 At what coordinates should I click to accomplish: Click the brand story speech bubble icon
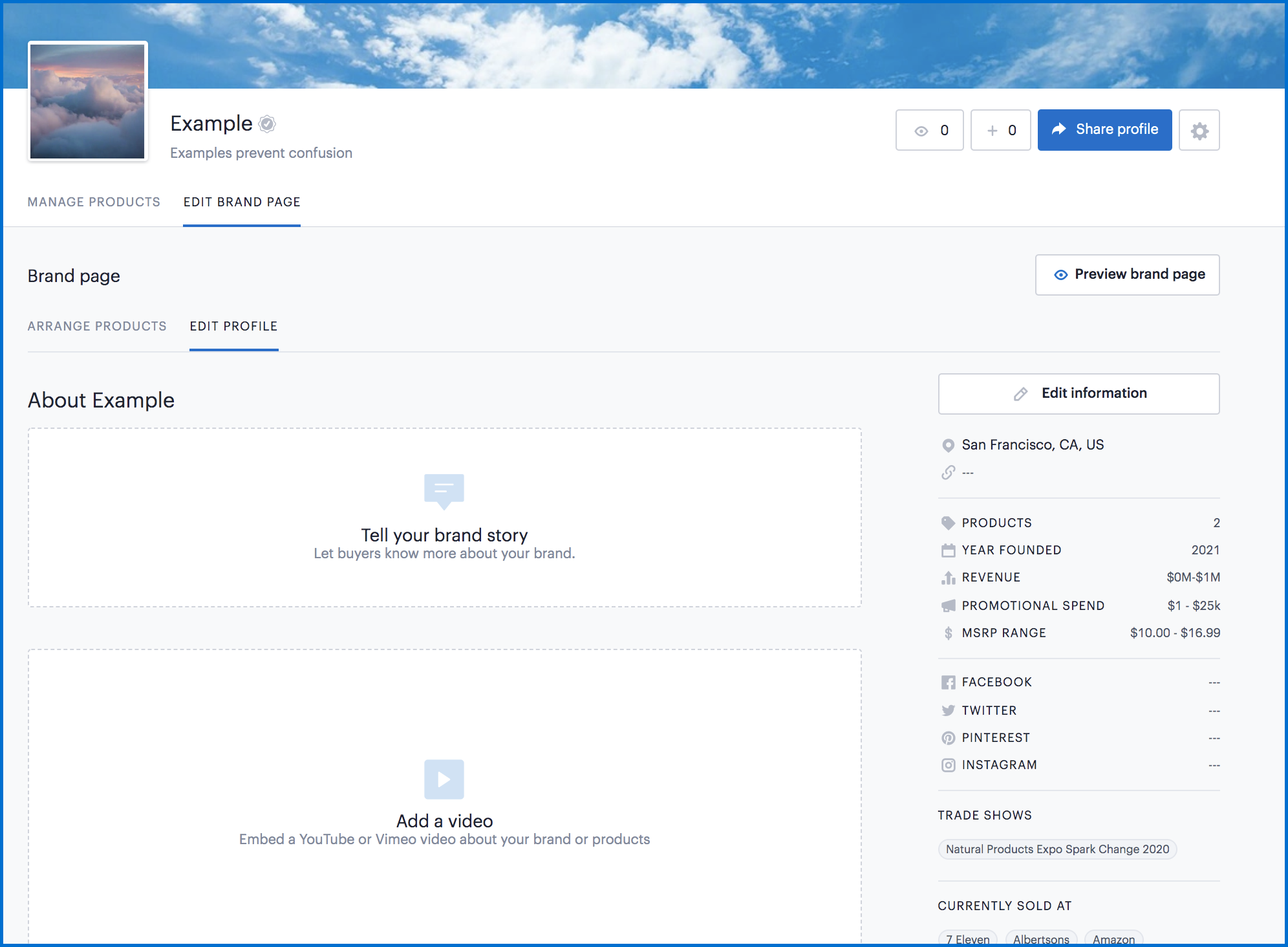pyautogui.click(x=444, y=490)
